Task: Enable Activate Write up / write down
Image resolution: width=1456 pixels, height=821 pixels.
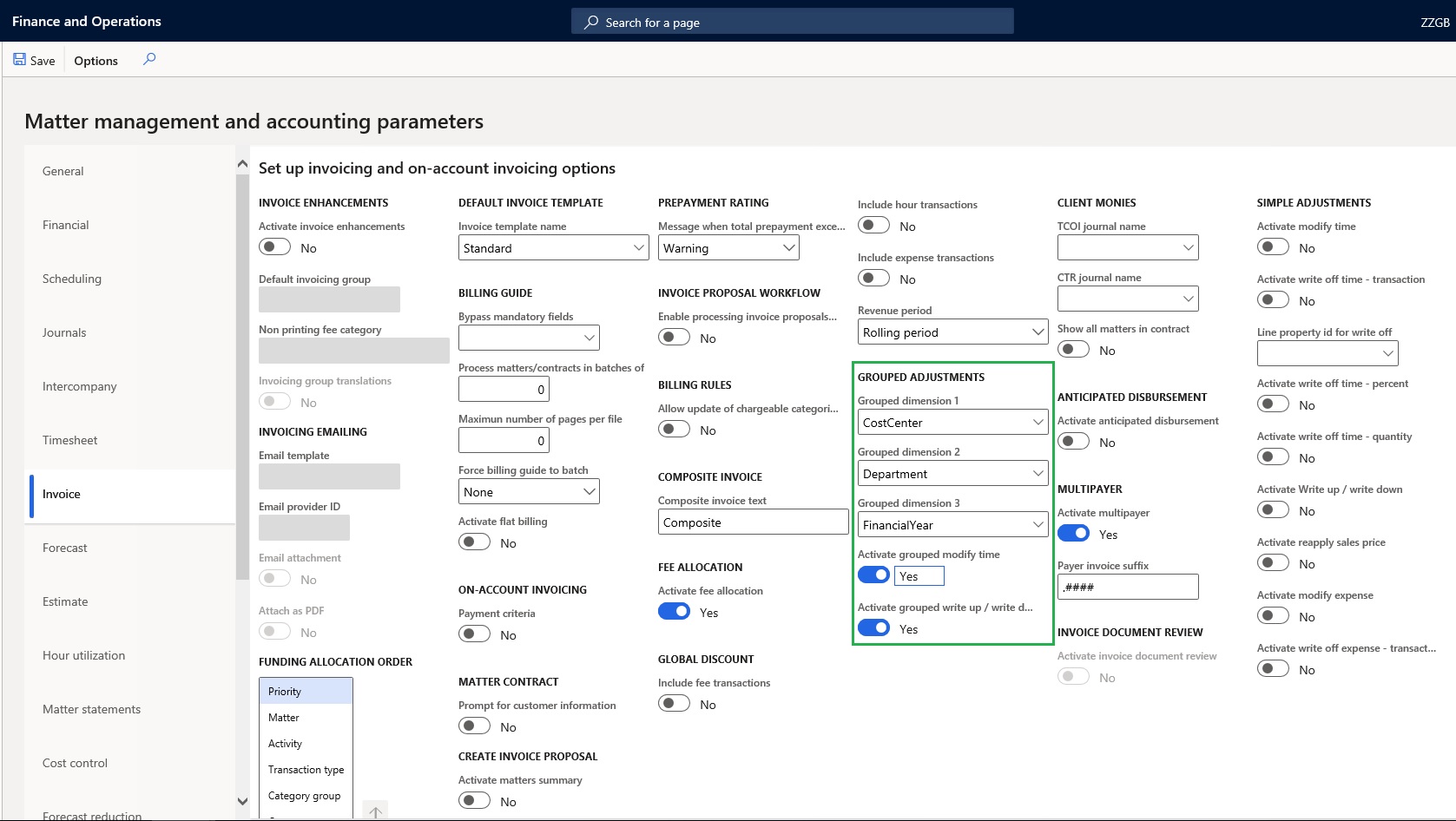Action: (x=1273, y=510)
